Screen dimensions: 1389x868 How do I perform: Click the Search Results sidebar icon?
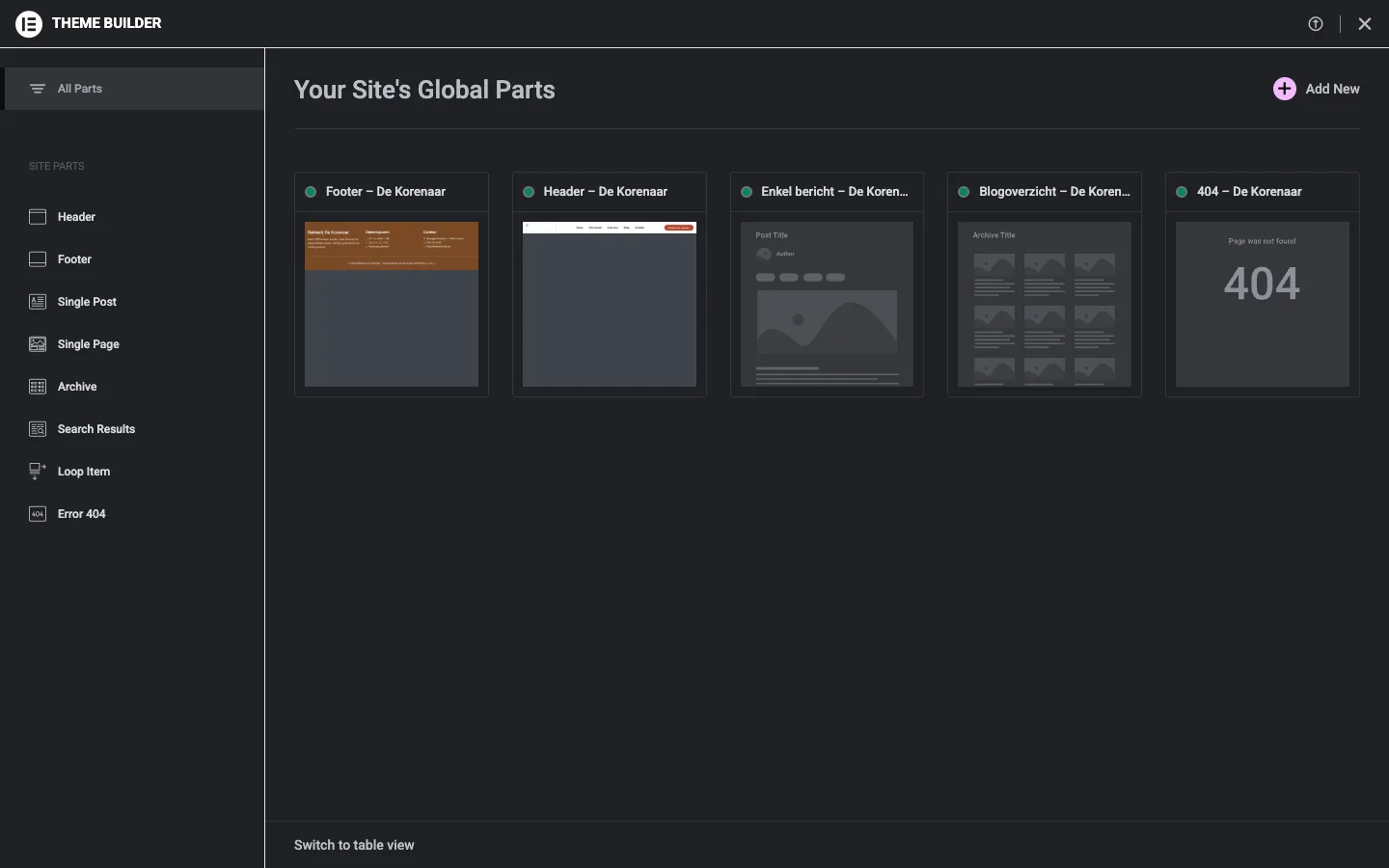38,429
